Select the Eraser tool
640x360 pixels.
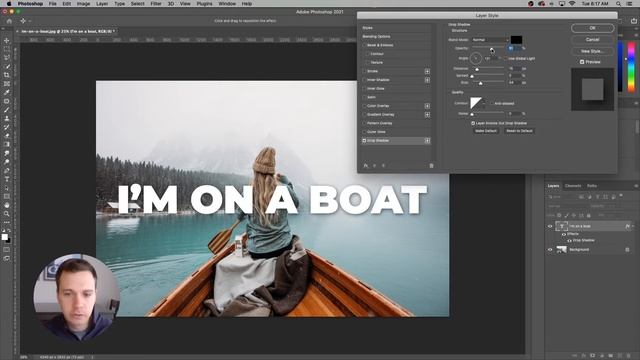tap(7, 136)
